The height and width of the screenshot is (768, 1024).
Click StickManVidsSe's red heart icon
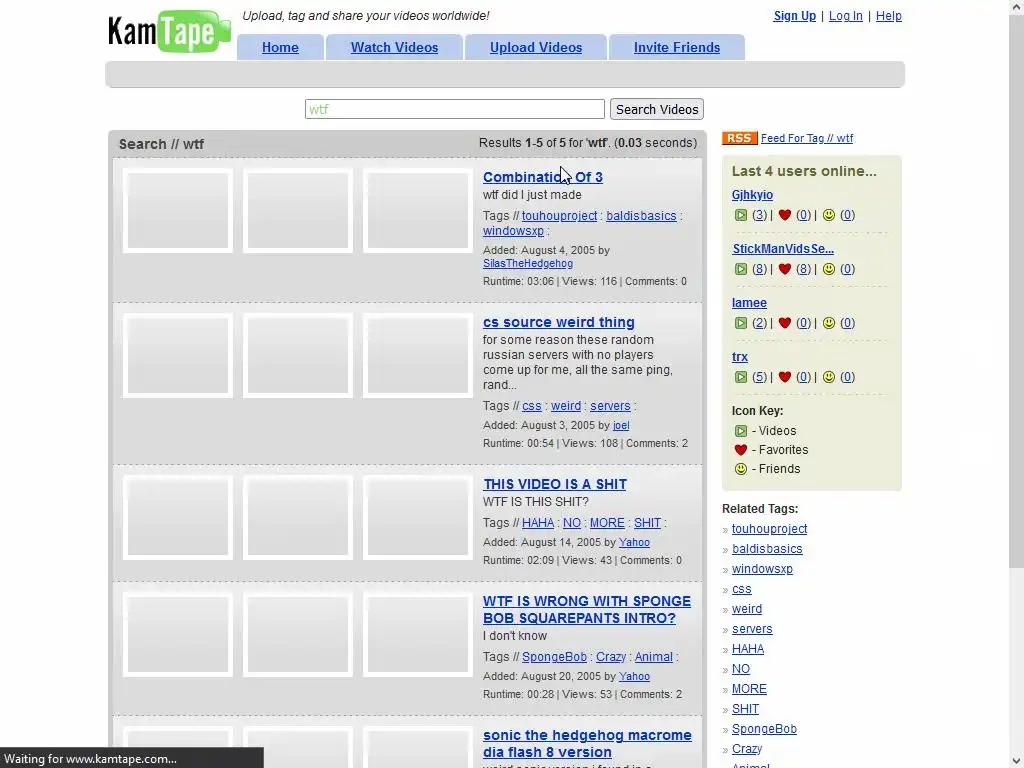[x=785, y=269]
